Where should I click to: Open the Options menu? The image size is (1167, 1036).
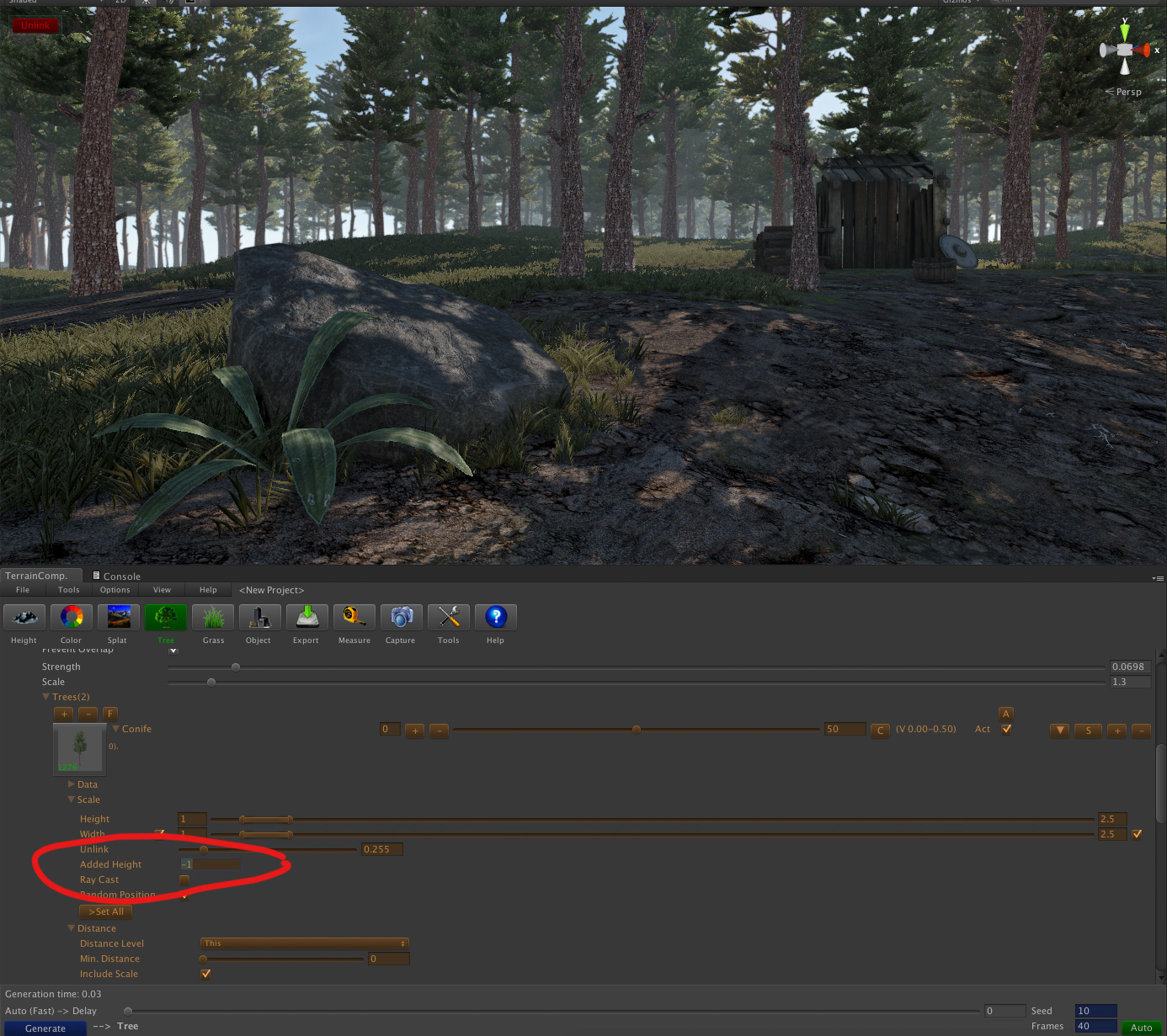(x=115, y=589)
